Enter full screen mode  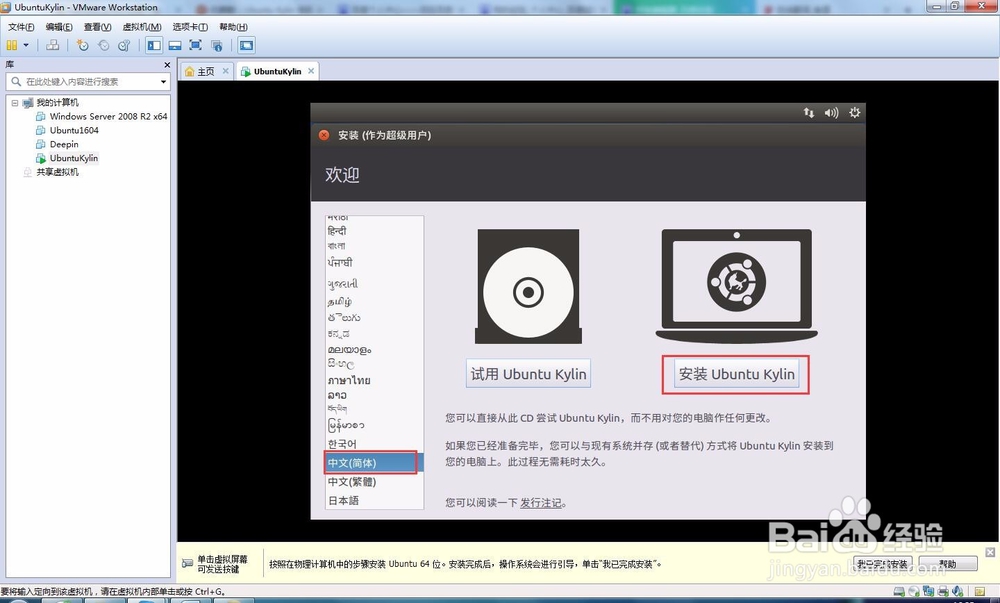pos(194,45)
